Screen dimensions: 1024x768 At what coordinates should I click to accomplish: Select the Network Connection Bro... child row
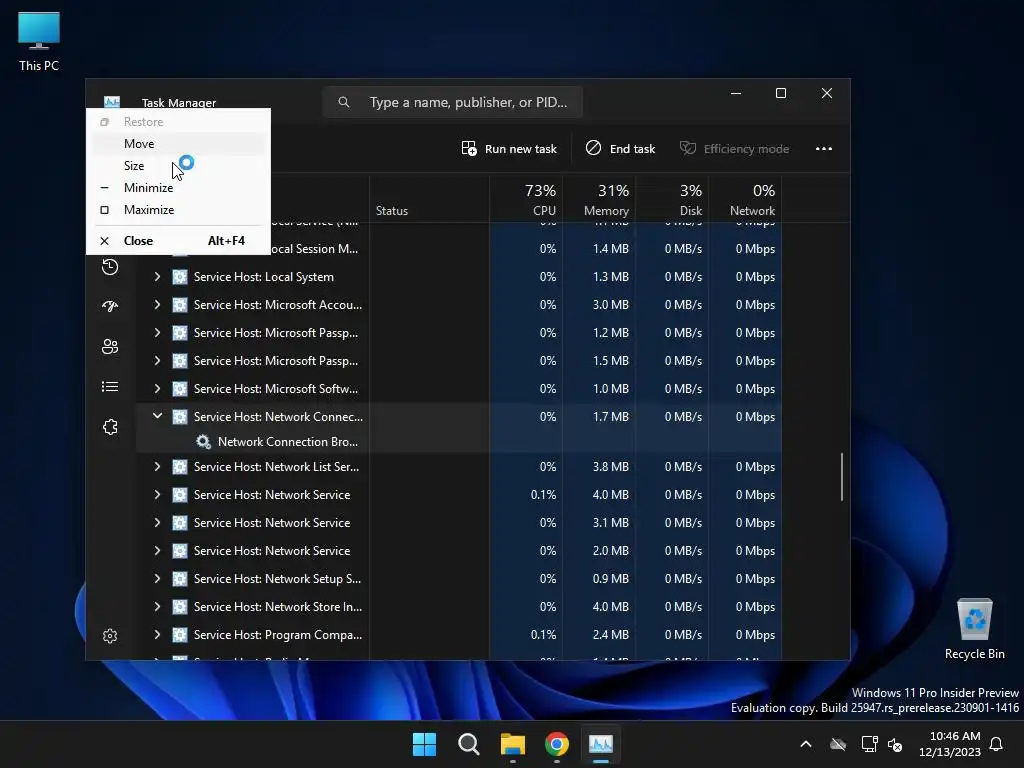[x=458, y=442]
